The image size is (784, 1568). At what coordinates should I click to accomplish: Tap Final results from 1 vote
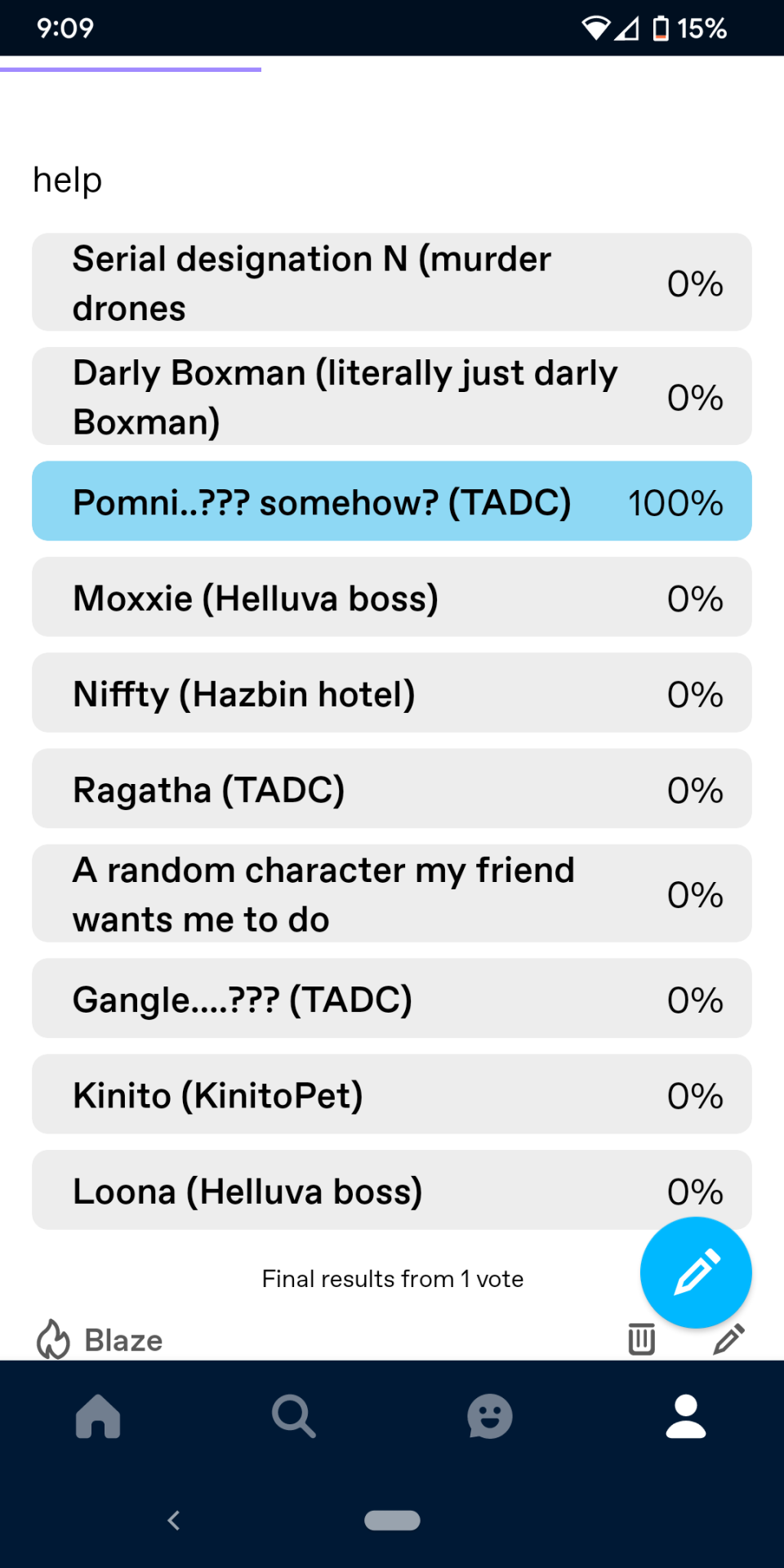pyautogui.click(x=392, y=1279)
